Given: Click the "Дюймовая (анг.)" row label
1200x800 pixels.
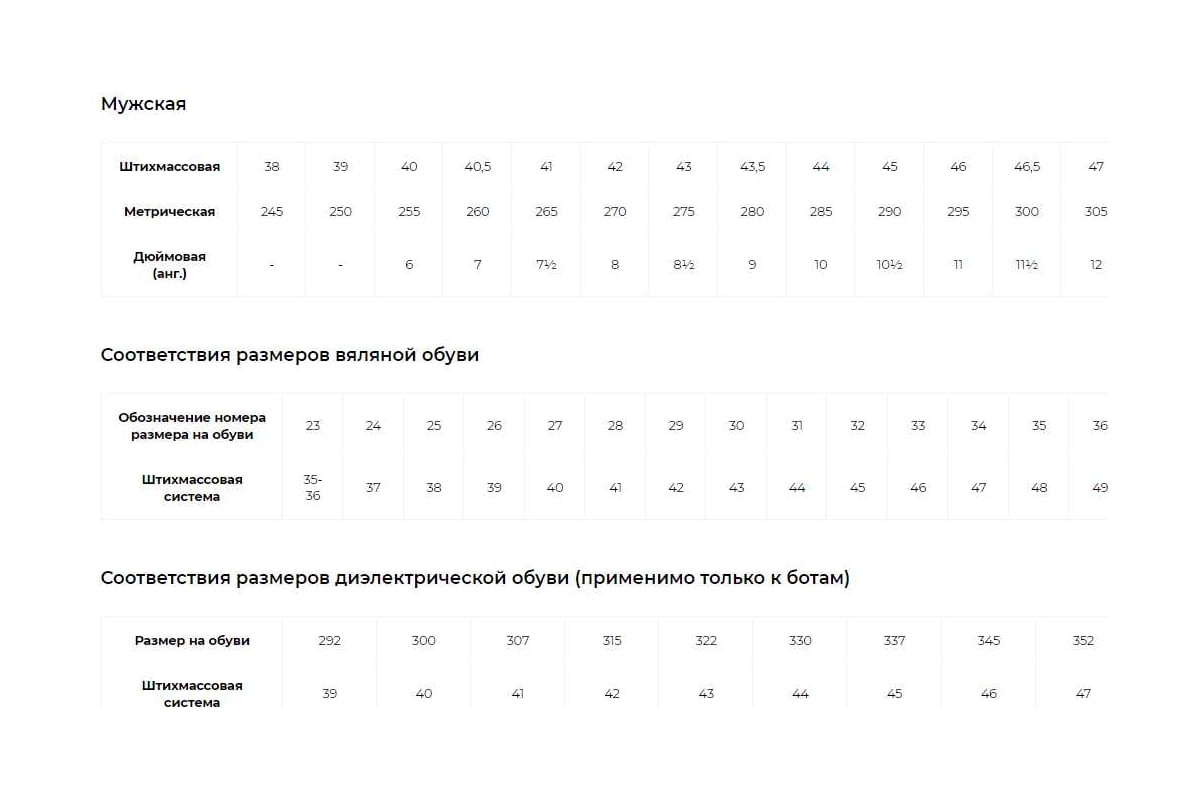Looking at the screenshot, I should pos(169,265).
